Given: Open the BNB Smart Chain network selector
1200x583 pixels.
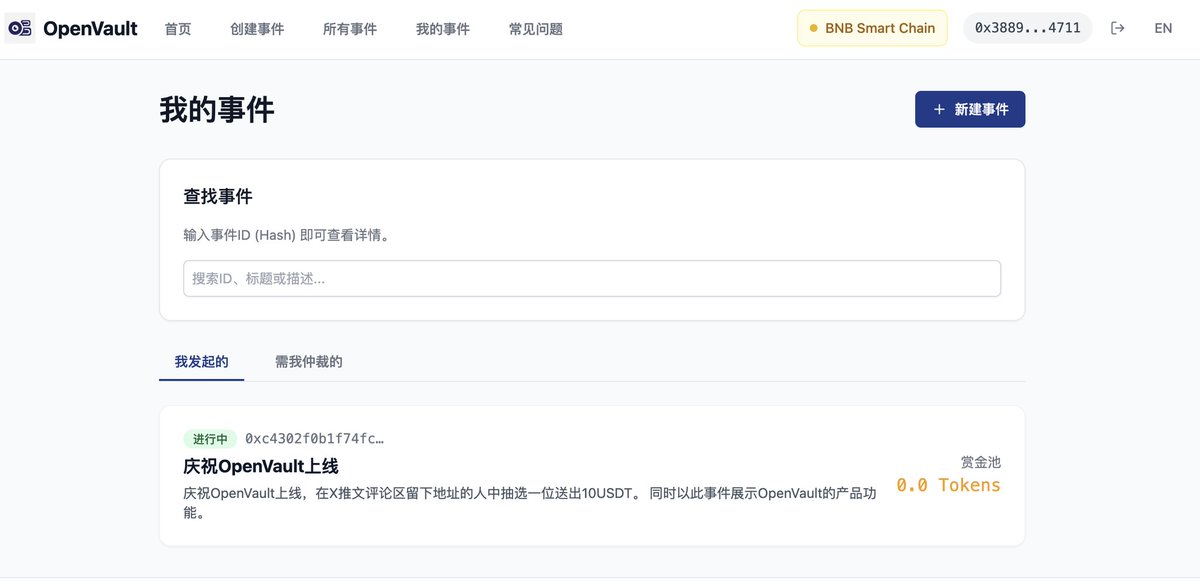Looking at the screenshot, I should click(x=872, y=28).
